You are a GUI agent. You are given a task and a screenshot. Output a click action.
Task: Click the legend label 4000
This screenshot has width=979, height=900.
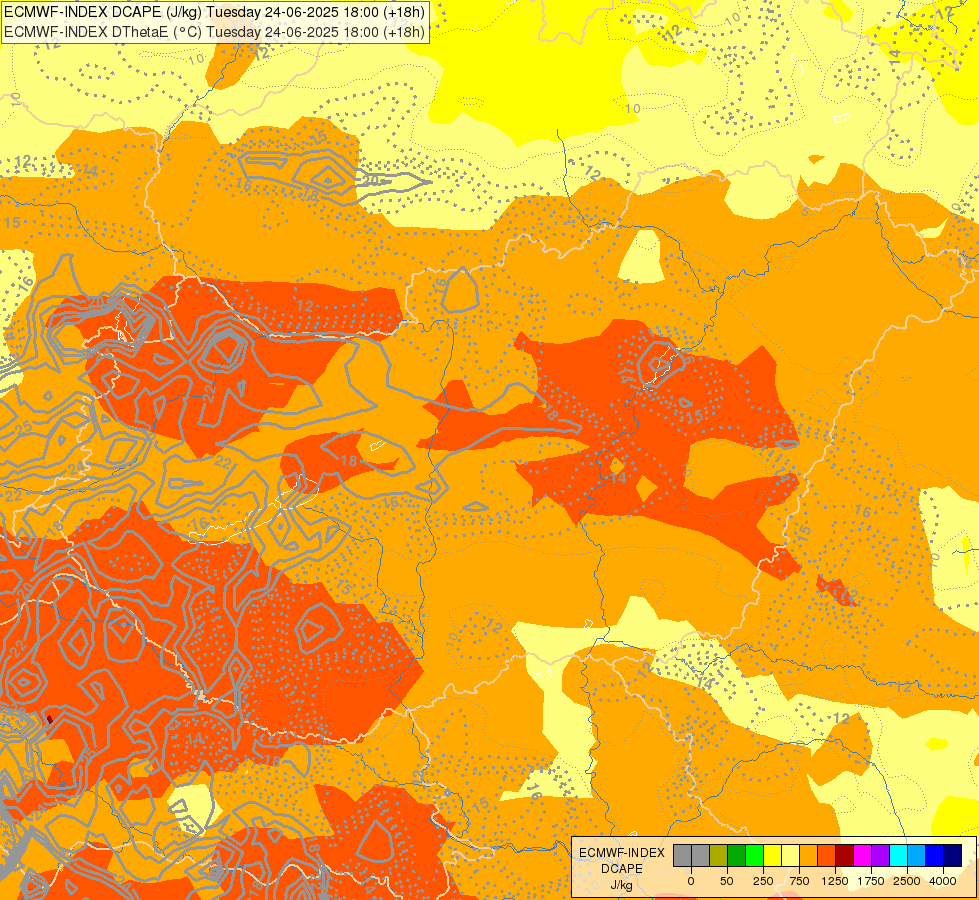click(x=943, y=881)
